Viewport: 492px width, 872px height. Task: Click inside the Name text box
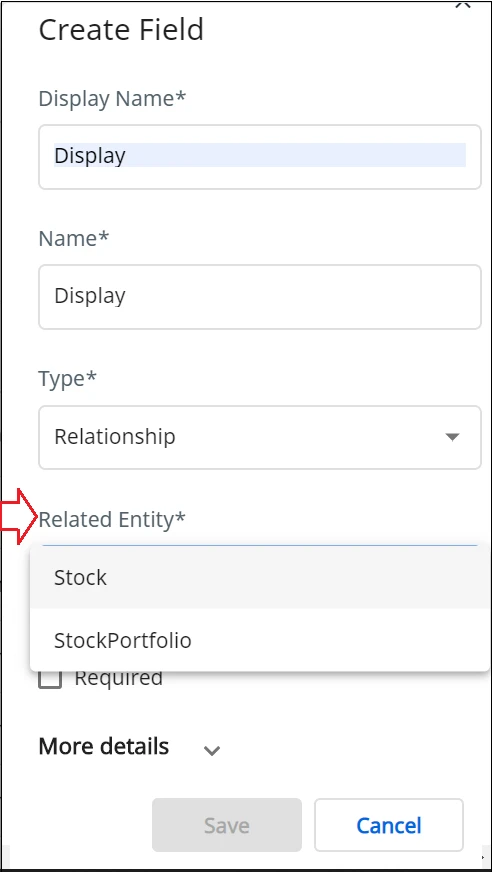pos(260,296)
